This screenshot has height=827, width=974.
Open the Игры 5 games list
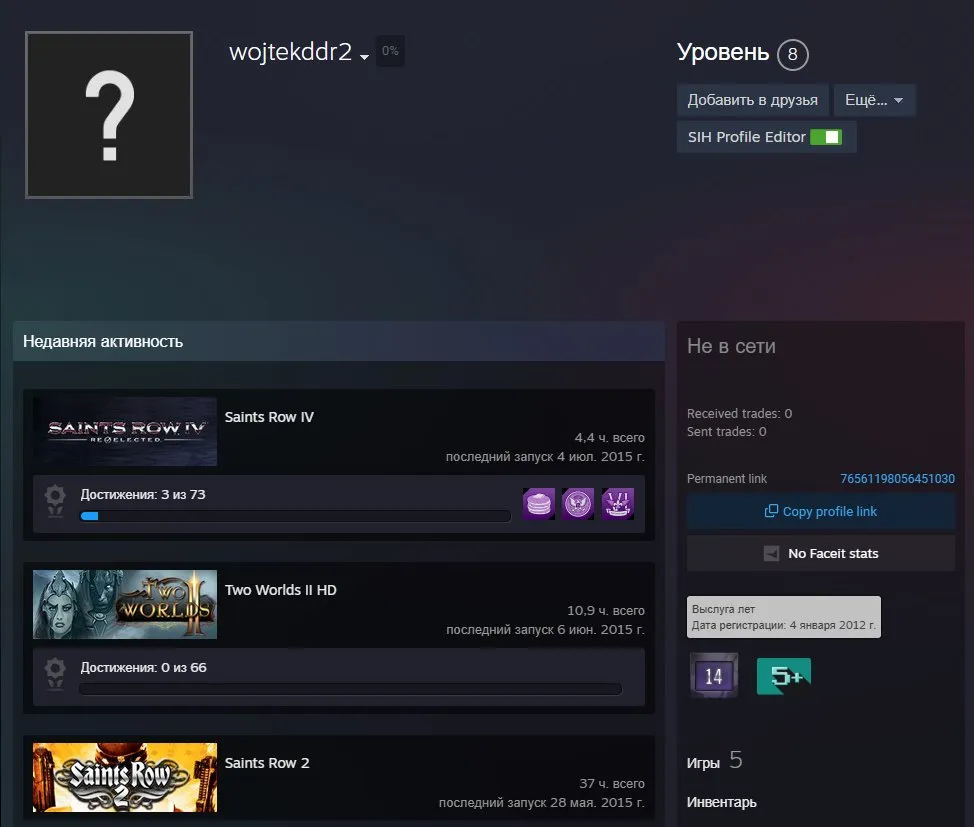tap(714, 761)
